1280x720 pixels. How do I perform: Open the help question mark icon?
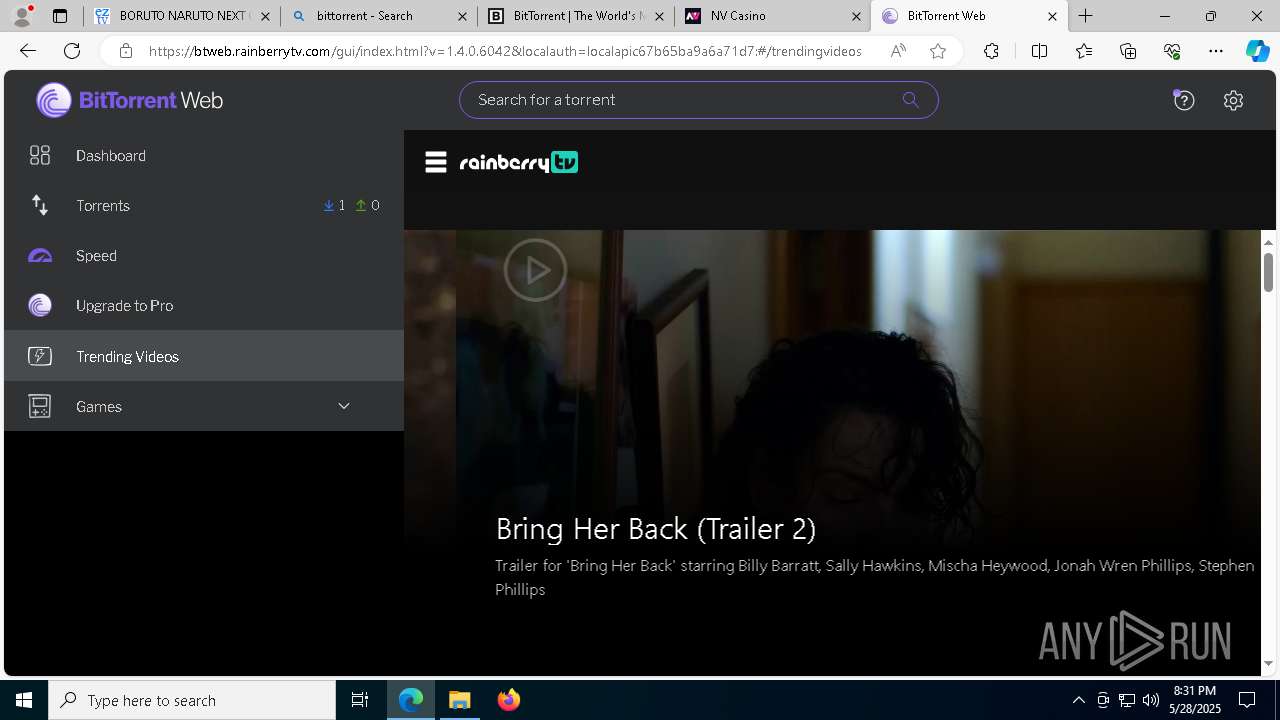(x=1184, y=100)
